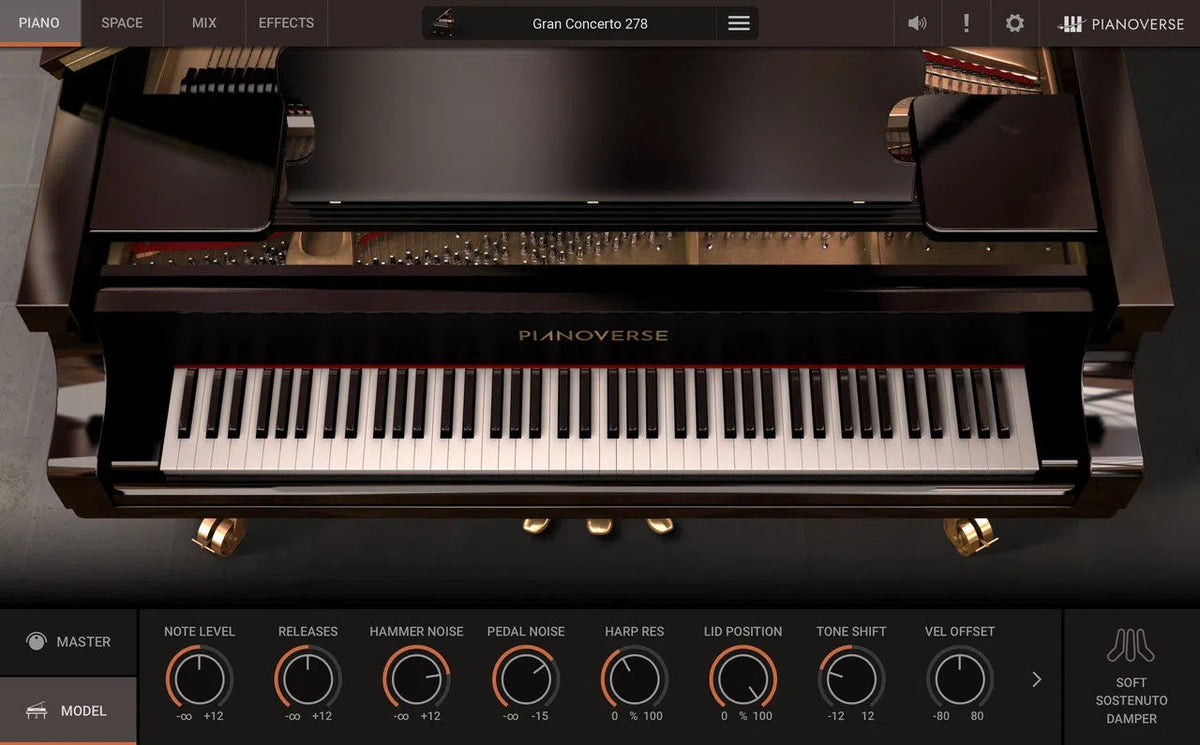Switch to the SPACE tab

click(121, 22)
